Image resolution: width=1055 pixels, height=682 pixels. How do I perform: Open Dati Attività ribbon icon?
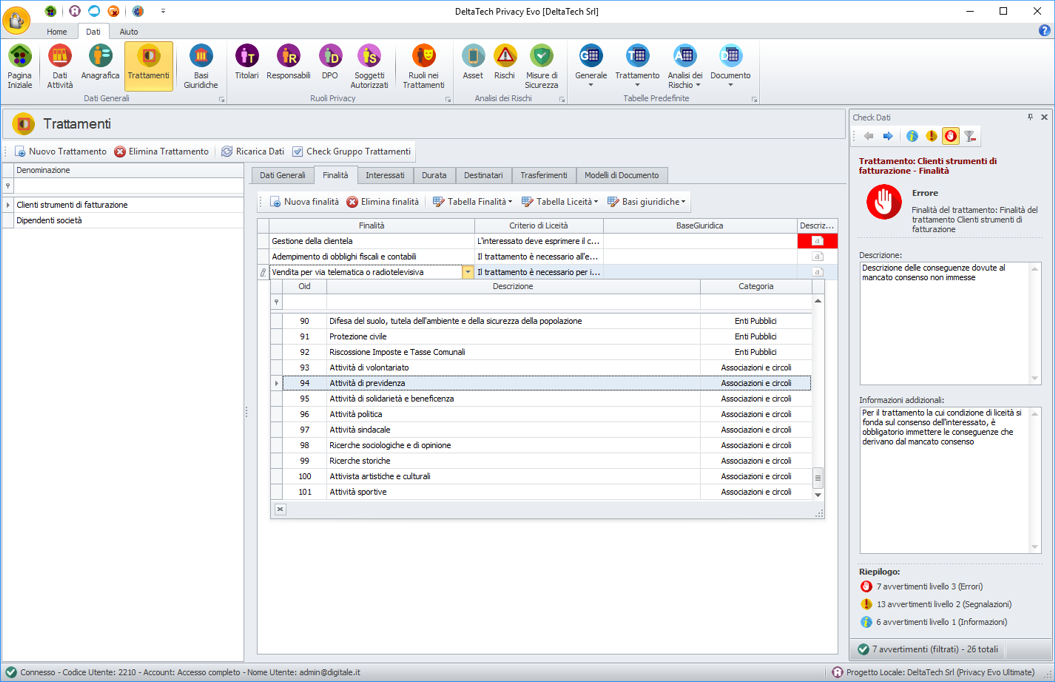click(60, 67)
